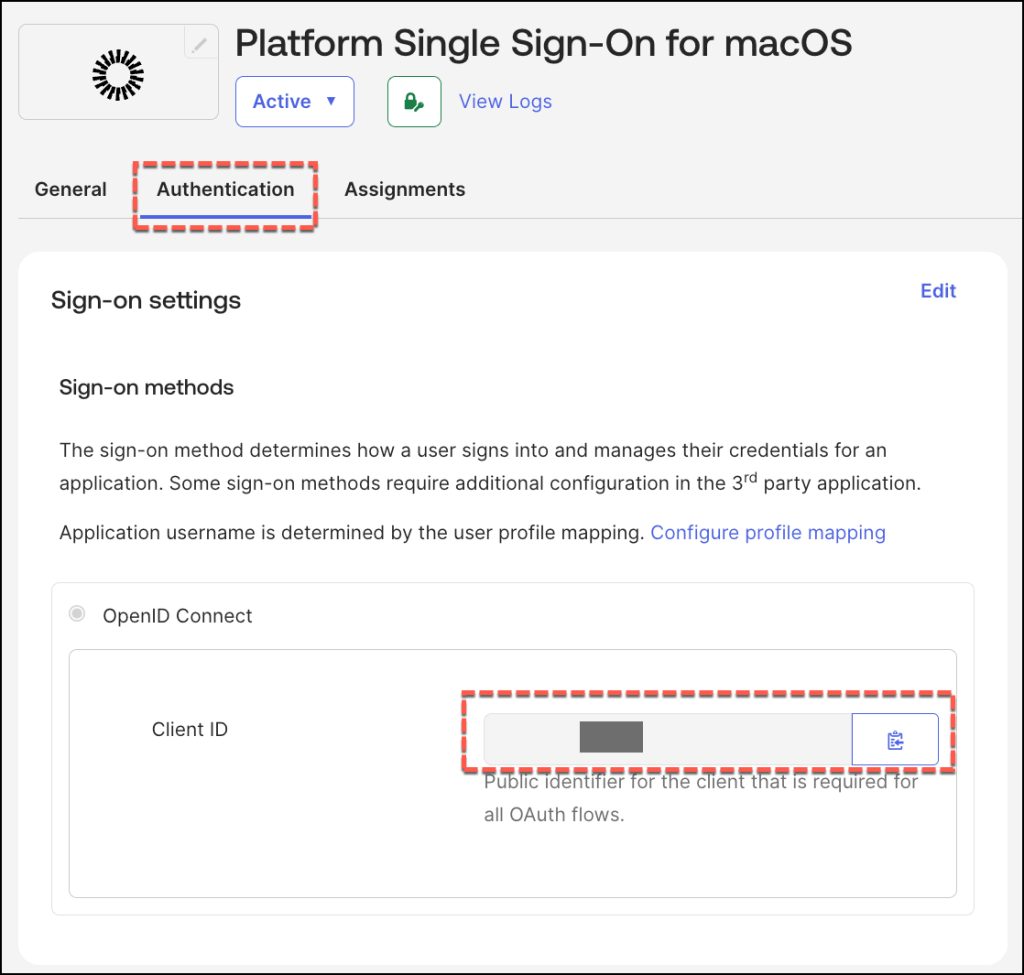Open the Active status dropdown
Image resolution: width=1024 pixels, height=975 pixels.
[294, 101]
